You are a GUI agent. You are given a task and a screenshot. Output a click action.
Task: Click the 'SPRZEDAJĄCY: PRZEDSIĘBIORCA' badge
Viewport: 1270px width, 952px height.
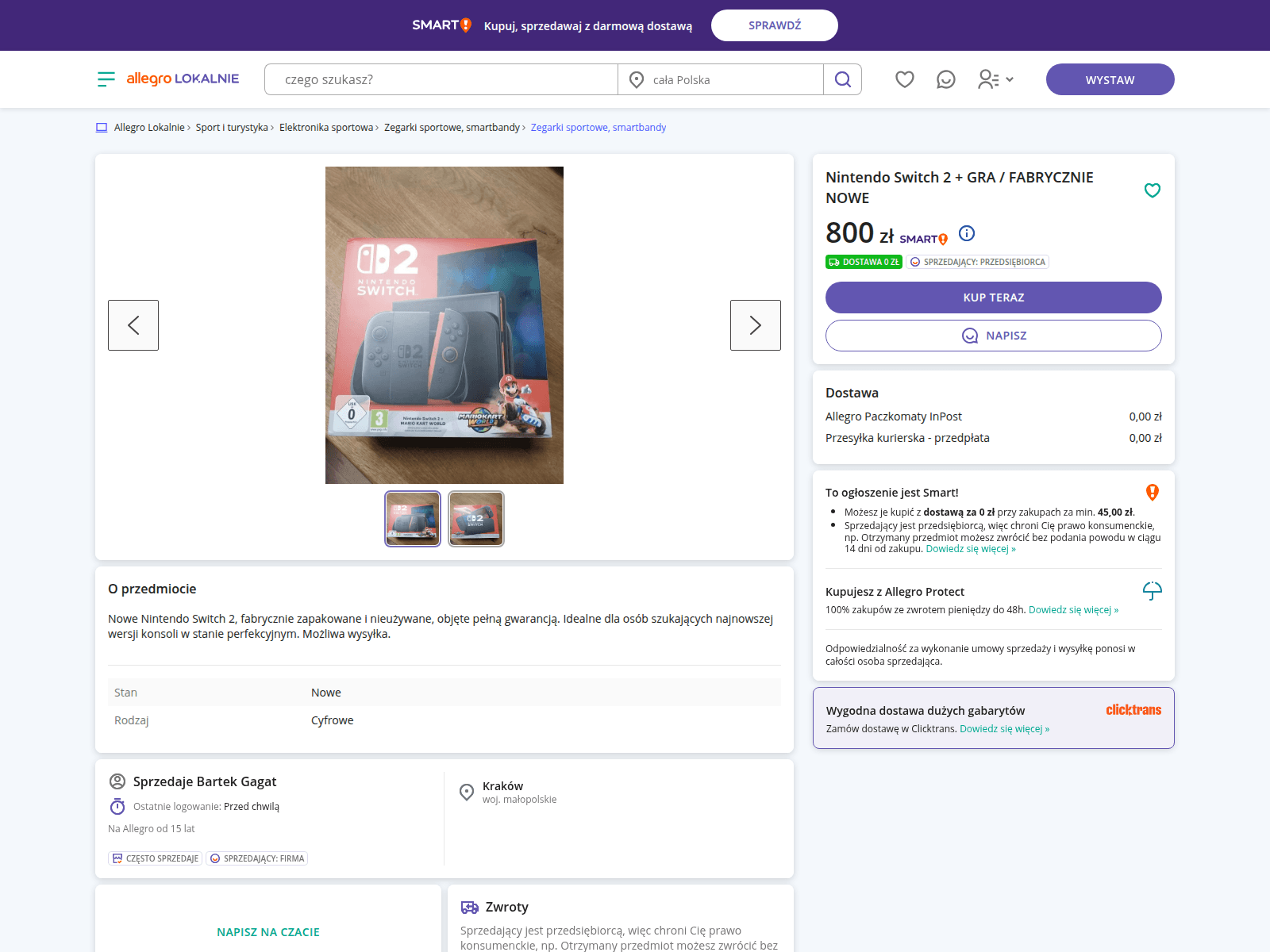pyautogui.click(x=978, y=262)
